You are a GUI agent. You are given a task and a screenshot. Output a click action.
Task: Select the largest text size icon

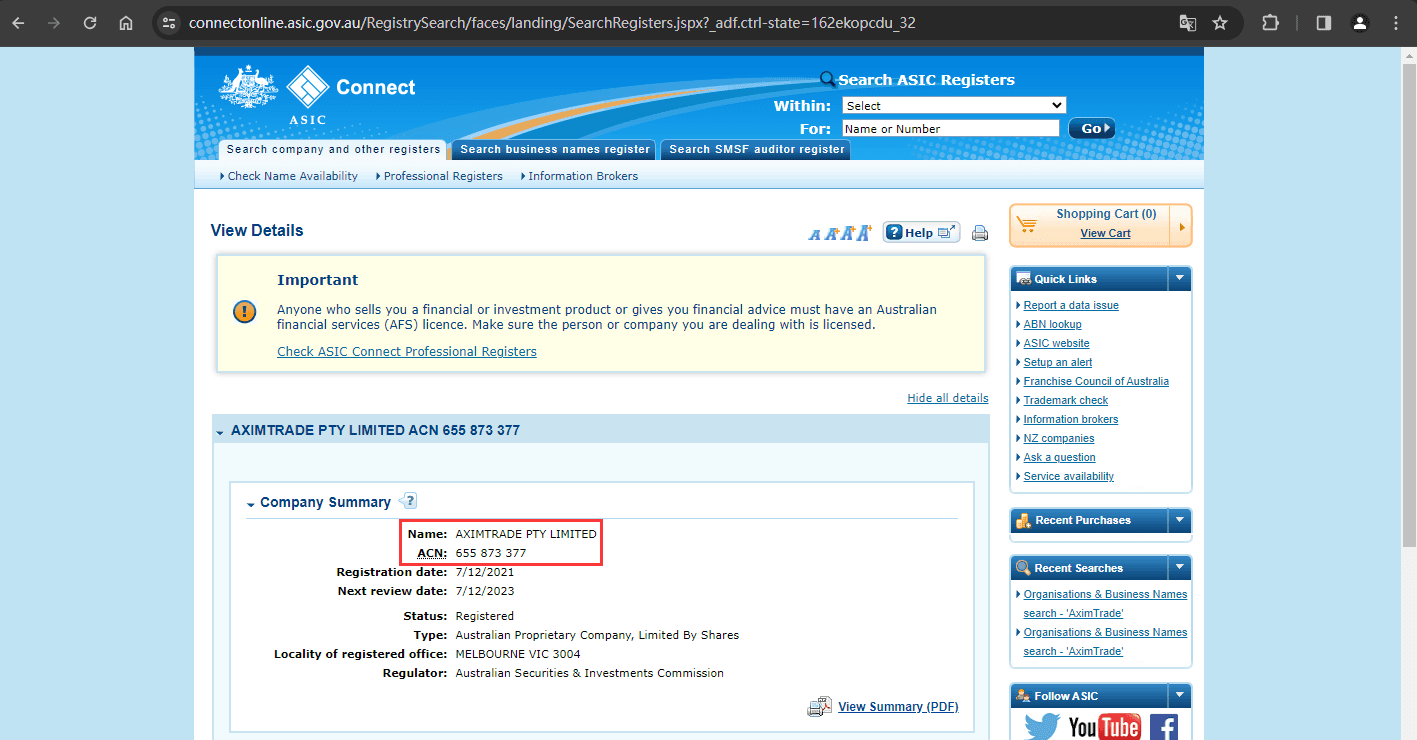864,233
